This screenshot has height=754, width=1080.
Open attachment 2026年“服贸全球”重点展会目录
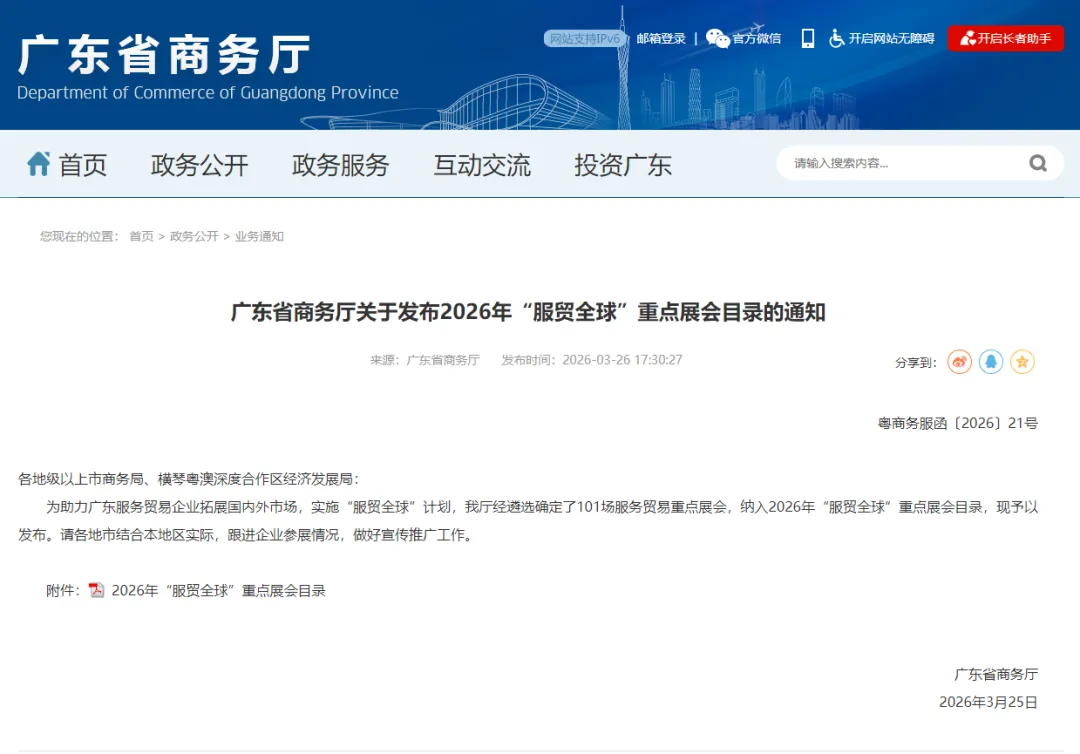coord(218,590)
